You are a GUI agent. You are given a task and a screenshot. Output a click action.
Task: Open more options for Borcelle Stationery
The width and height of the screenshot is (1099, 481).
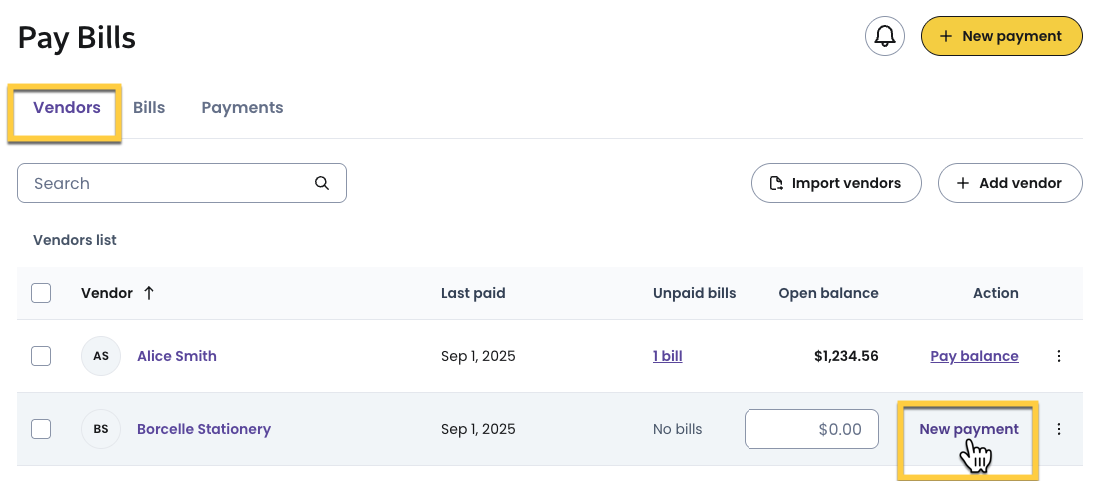[1059, 429]
